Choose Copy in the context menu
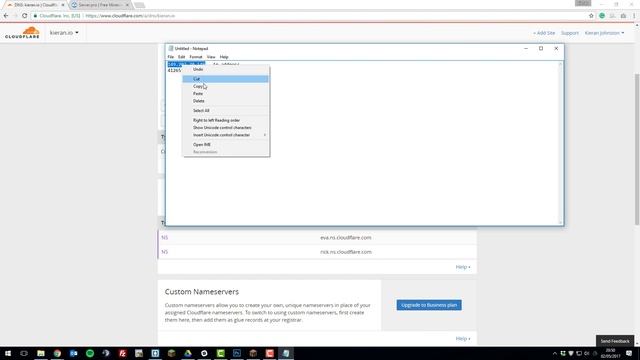The image size is (640, 360). (226, 86)
